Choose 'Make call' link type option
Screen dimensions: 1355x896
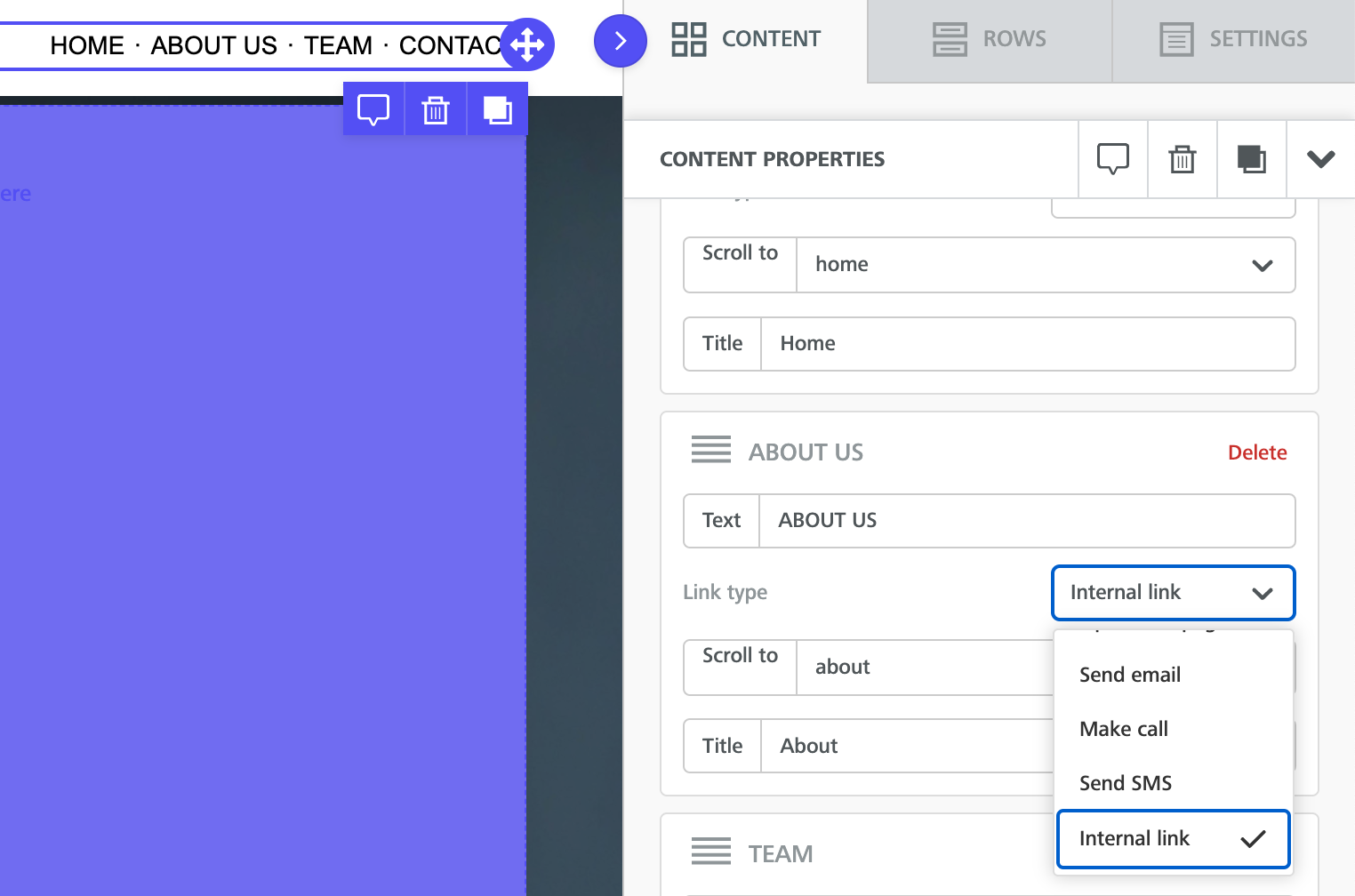1174,729
